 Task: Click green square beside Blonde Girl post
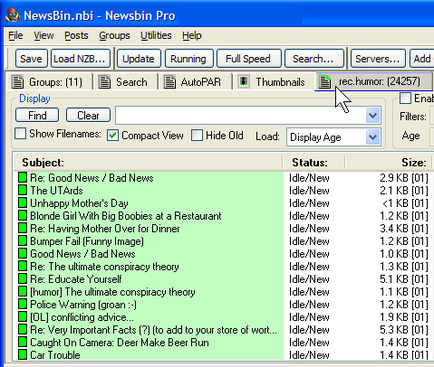coord(22,215)
